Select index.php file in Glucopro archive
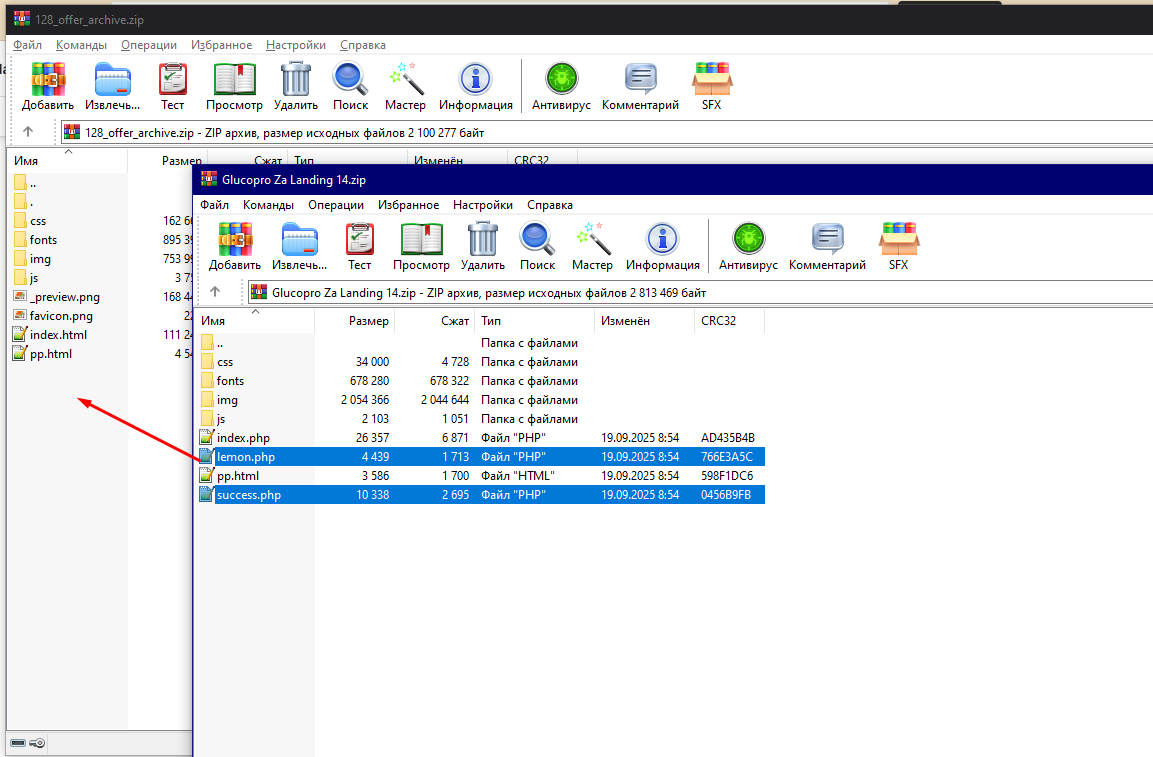 pos(243,438)
